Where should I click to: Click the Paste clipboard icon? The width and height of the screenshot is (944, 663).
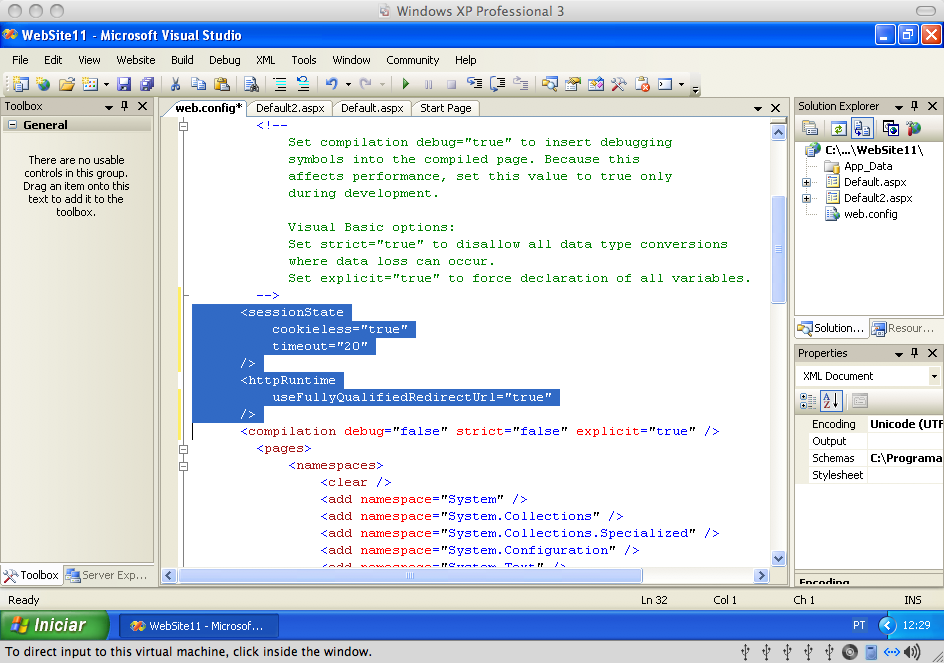point(222,84)
